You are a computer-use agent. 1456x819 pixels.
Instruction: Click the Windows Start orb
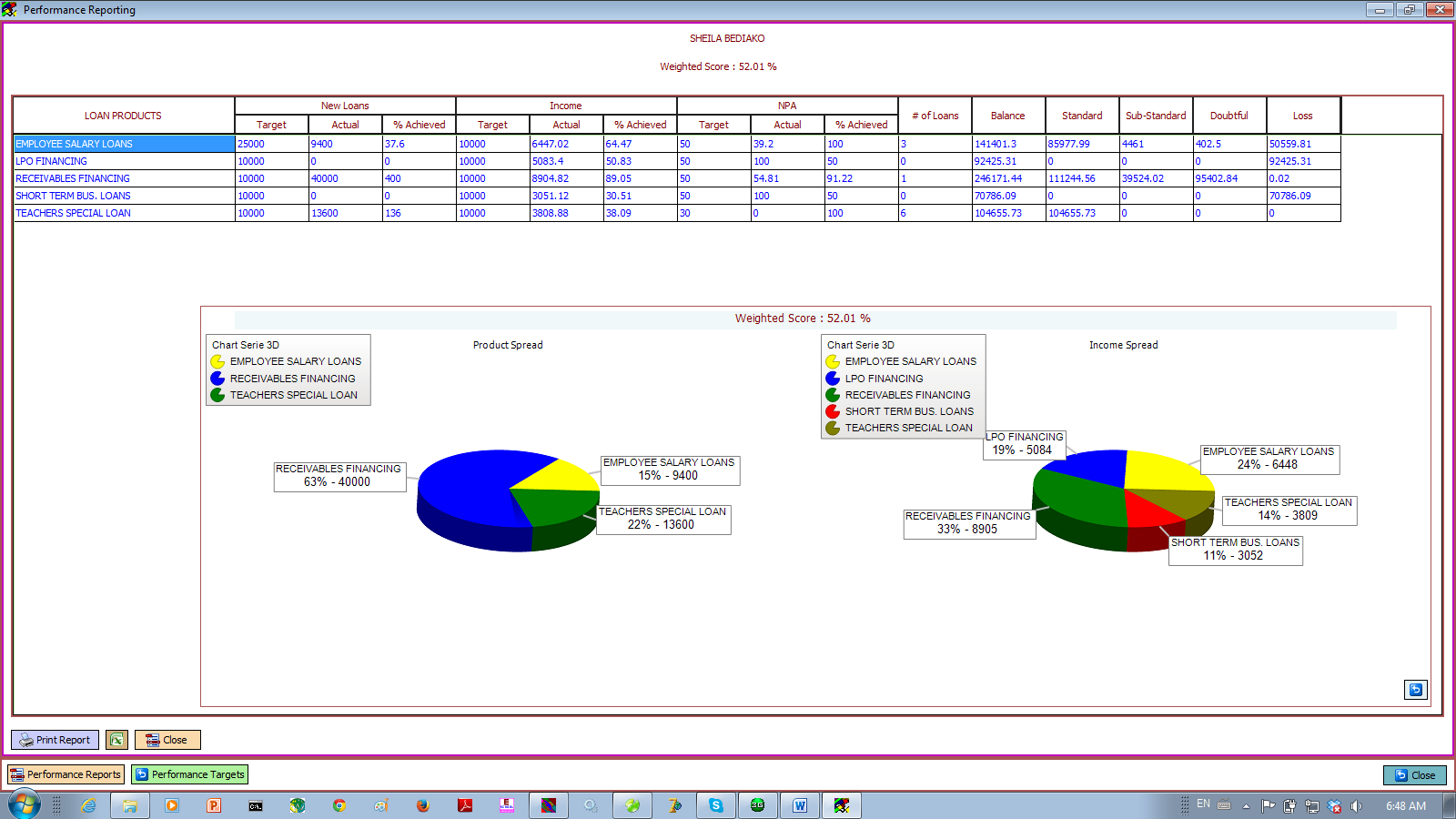tap(25, 805)
